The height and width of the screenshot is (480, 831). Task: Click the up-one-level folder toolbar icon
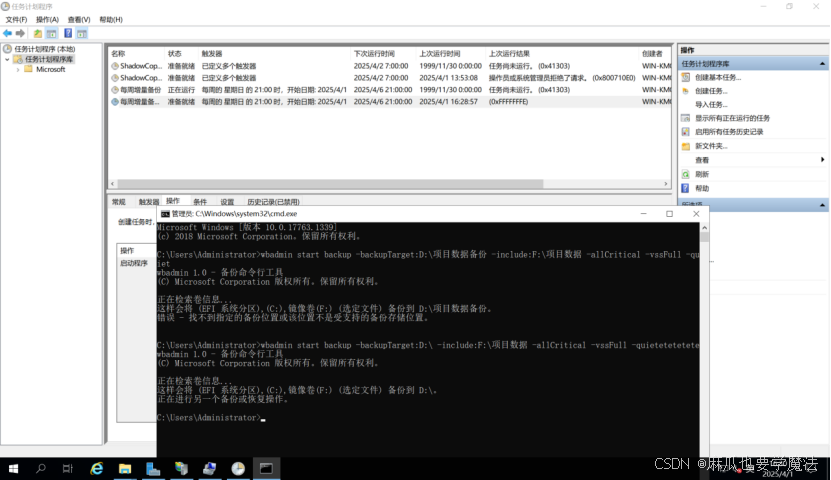coord(38,33)
